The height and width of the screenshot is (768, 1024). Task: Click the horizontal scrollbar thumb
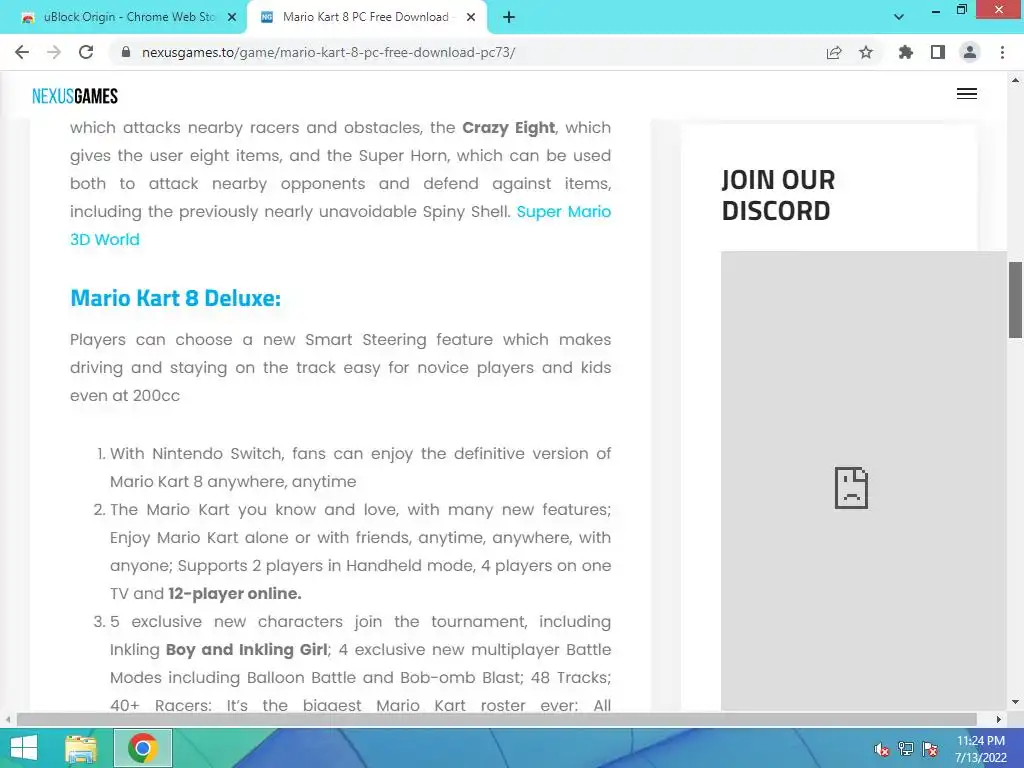(x=496, y=719)
